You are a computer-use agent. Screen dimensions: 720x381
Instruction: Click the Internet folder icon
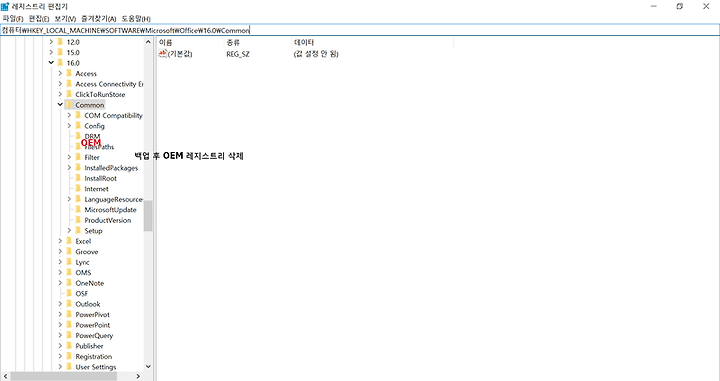(x=78, y=189)
